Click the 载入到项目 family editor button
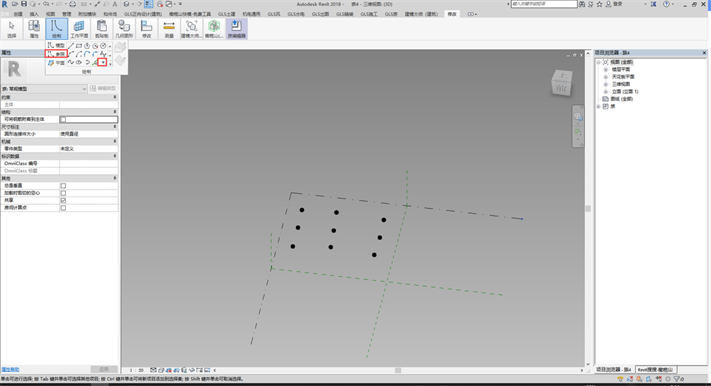 (x=236, y=29)
